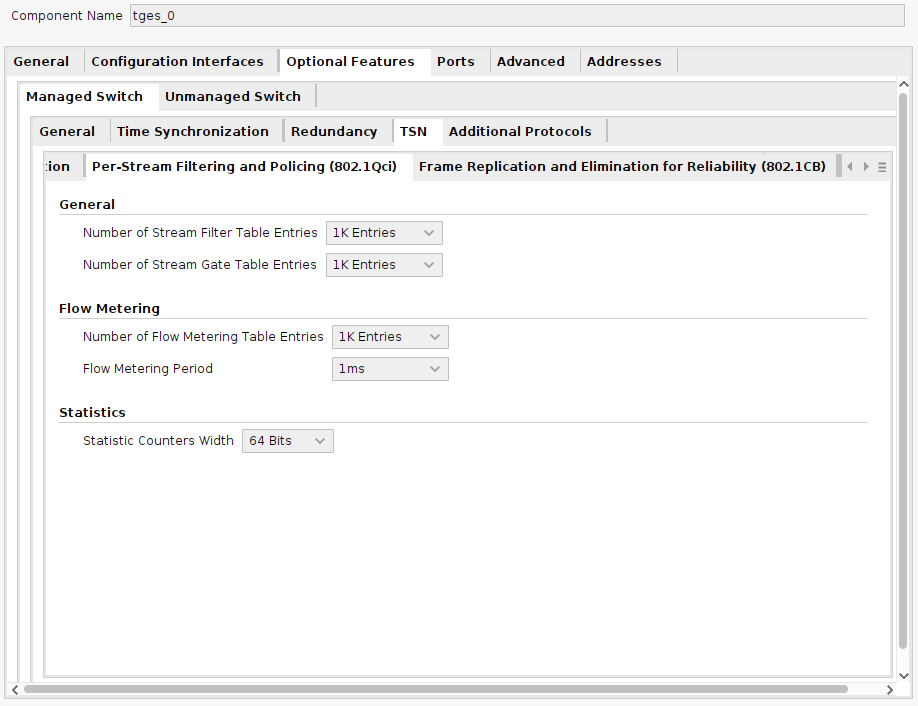This screenshot has height=706, width=918.
Task: Select the partially hidden tab ending in 'ion'
Action: [x=58, y=167]
